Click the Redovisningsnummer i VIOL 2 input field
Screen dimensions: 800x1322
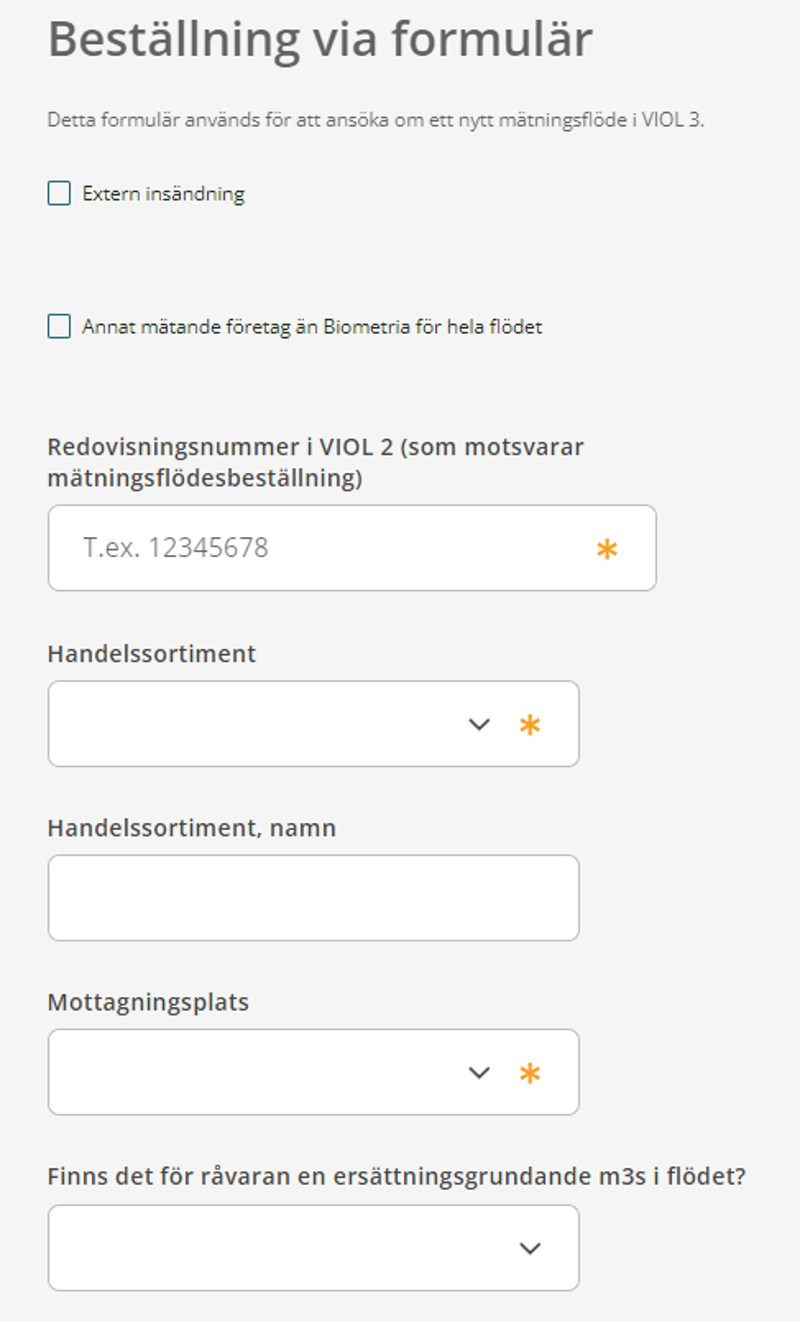[x=352, y=548]
